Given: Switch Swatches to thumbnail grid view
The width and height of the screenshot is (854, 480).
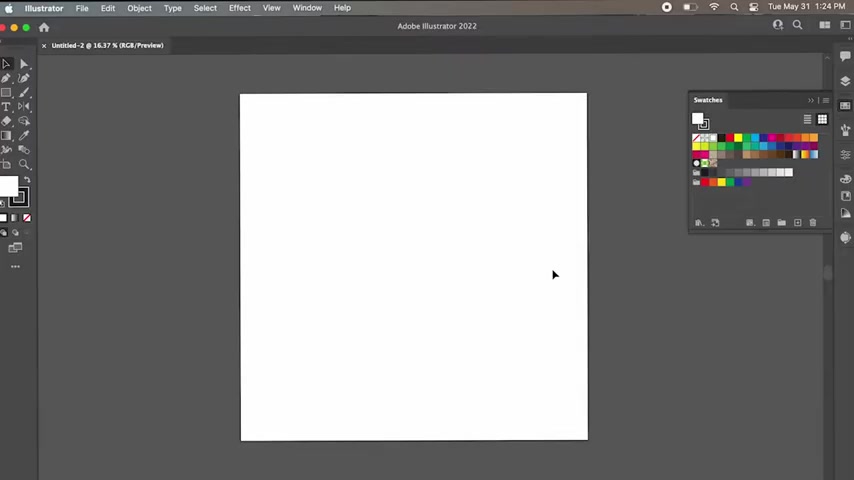Looking at the screenshot, I should tap(822, 119).
